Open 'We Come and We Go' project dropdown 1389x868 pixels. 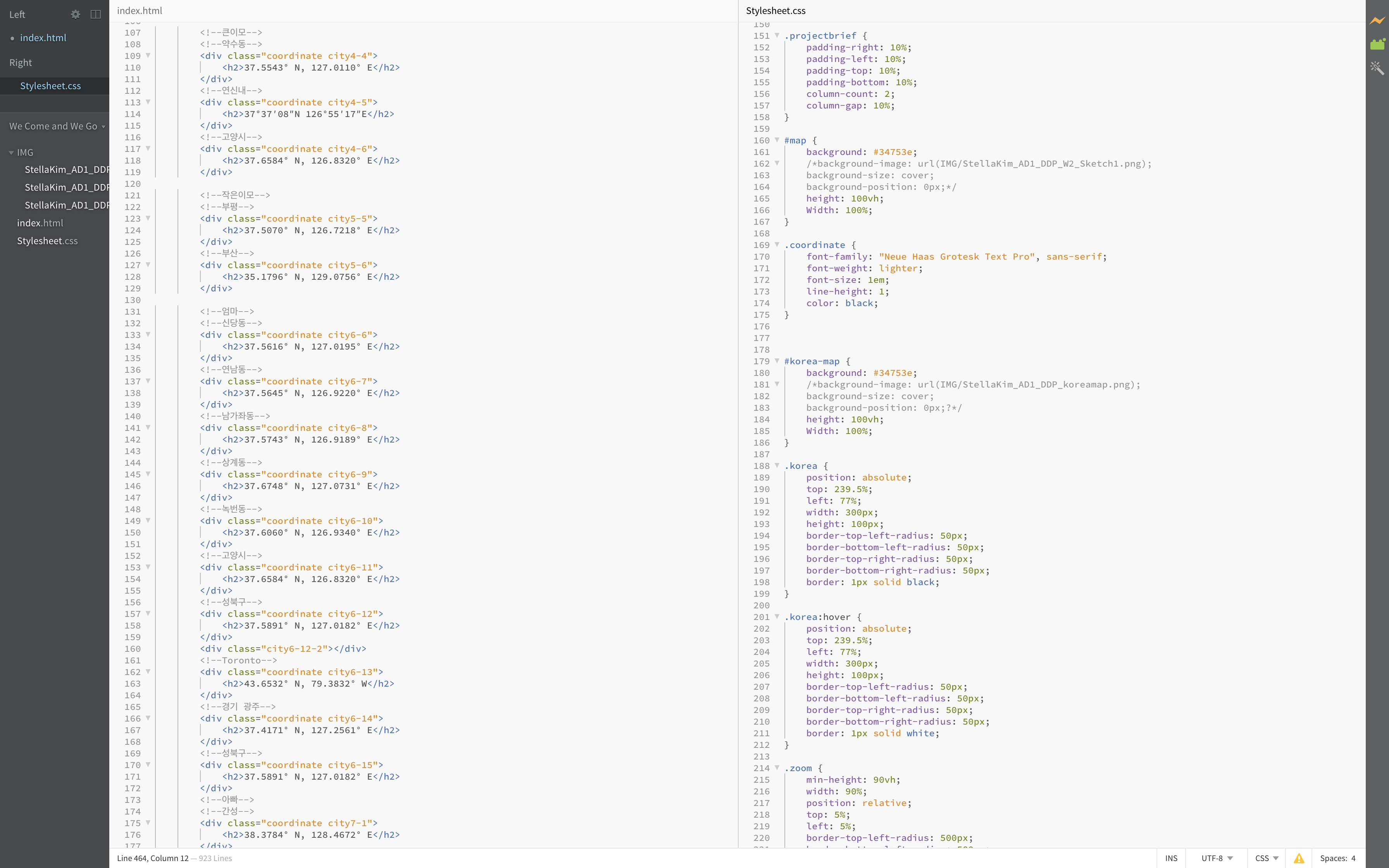coord(57,126)
